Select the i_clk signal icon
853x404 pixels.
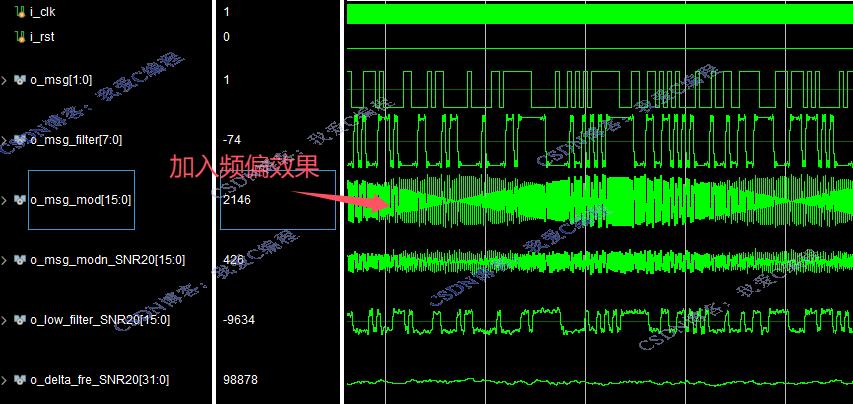21,12
